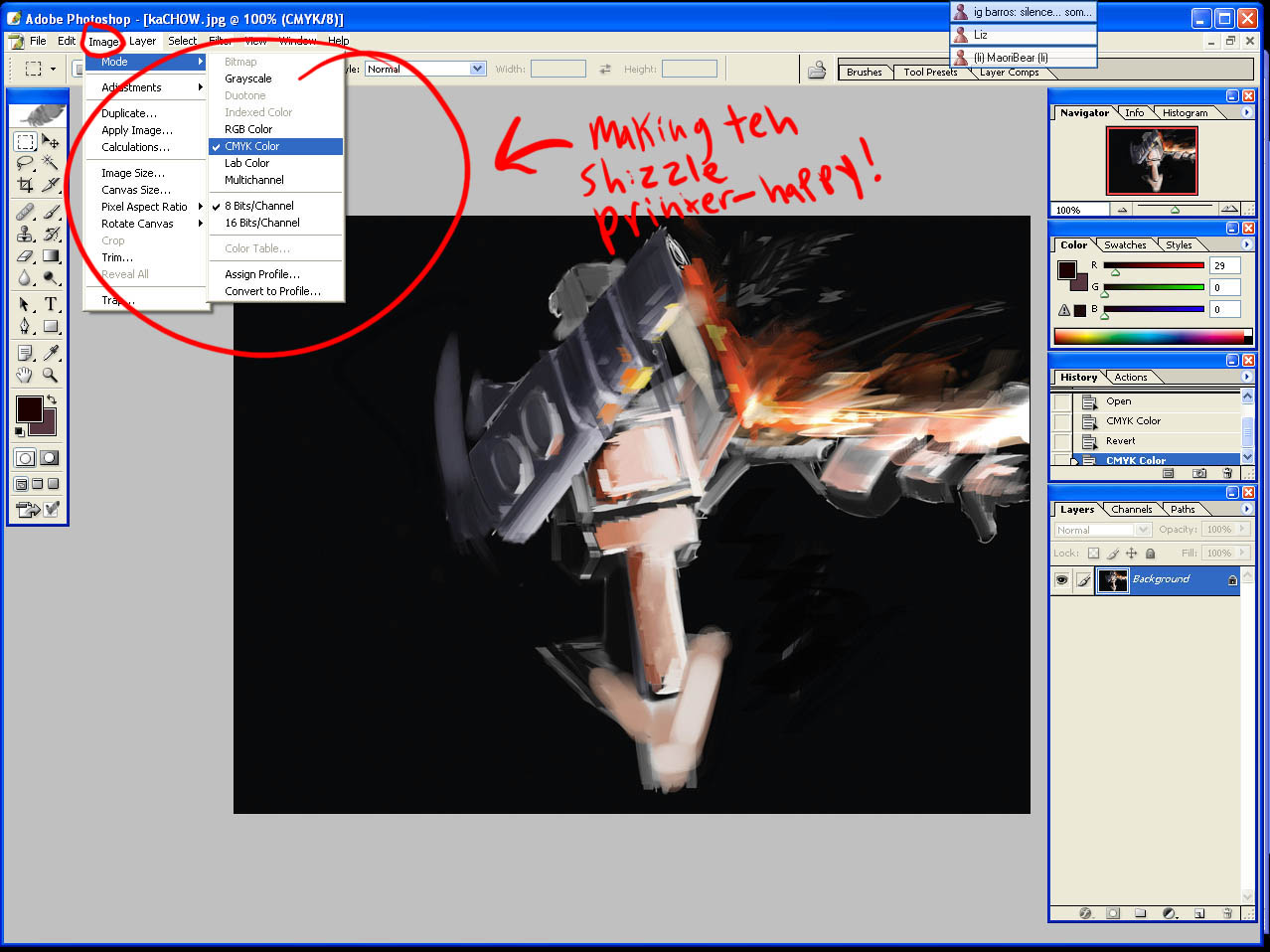Activate the Zoom magnifier tool

pos(50,376)
